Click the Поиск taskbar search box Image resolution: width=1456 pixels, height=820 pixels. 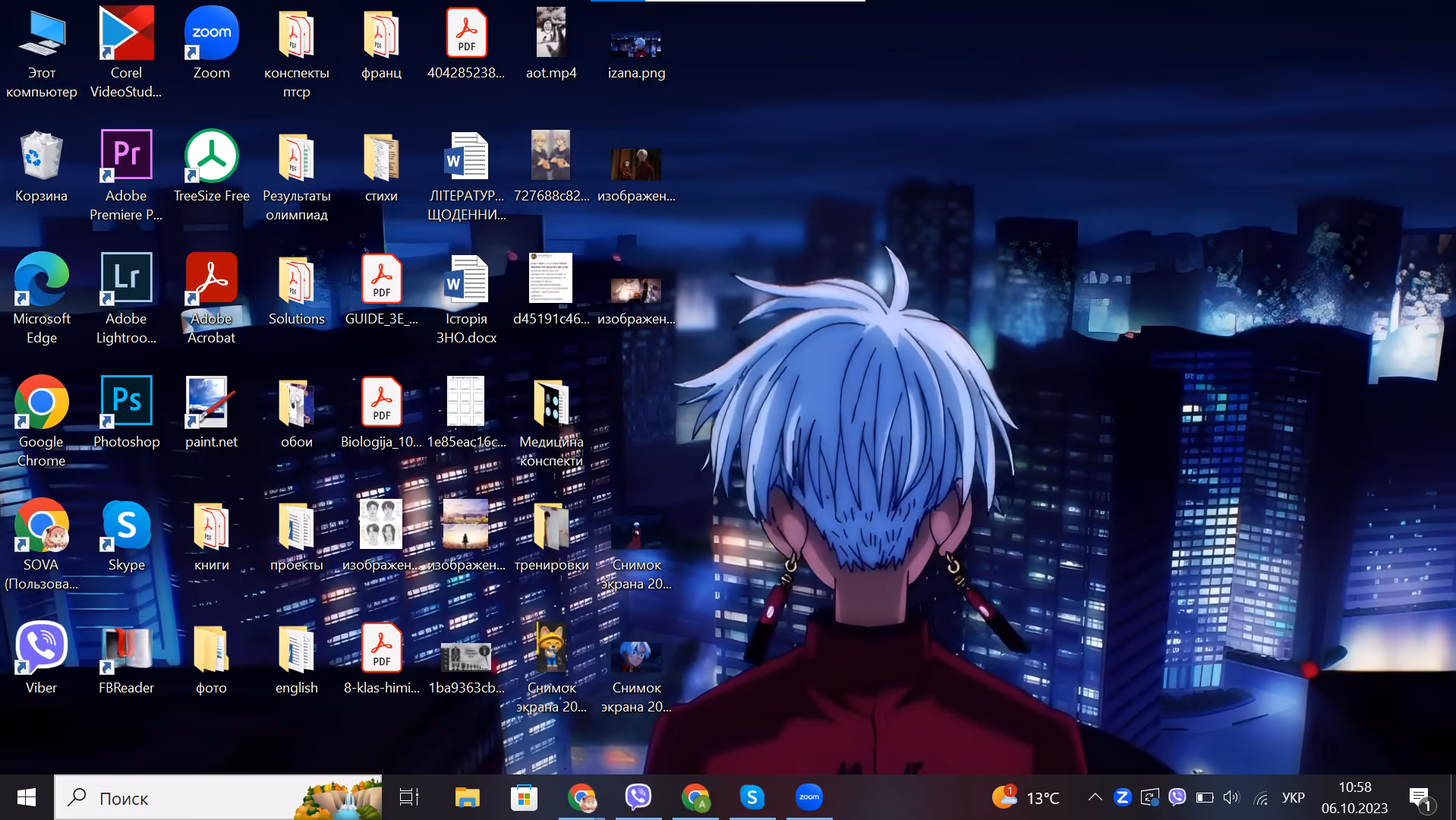tap(219, 797)
